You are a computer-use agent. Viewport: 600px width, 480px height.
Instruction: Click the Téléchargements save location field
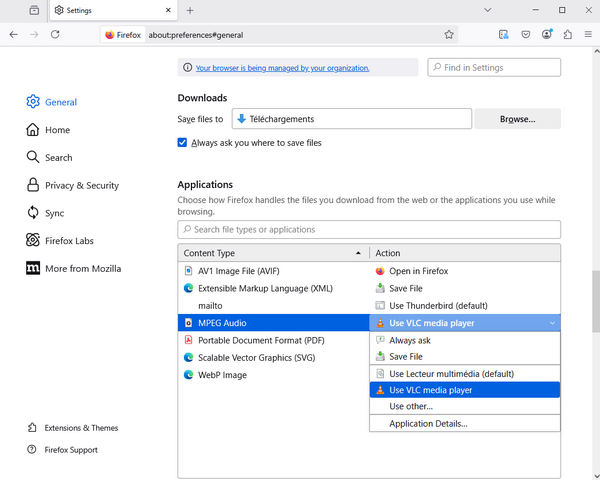click(351, 119)
